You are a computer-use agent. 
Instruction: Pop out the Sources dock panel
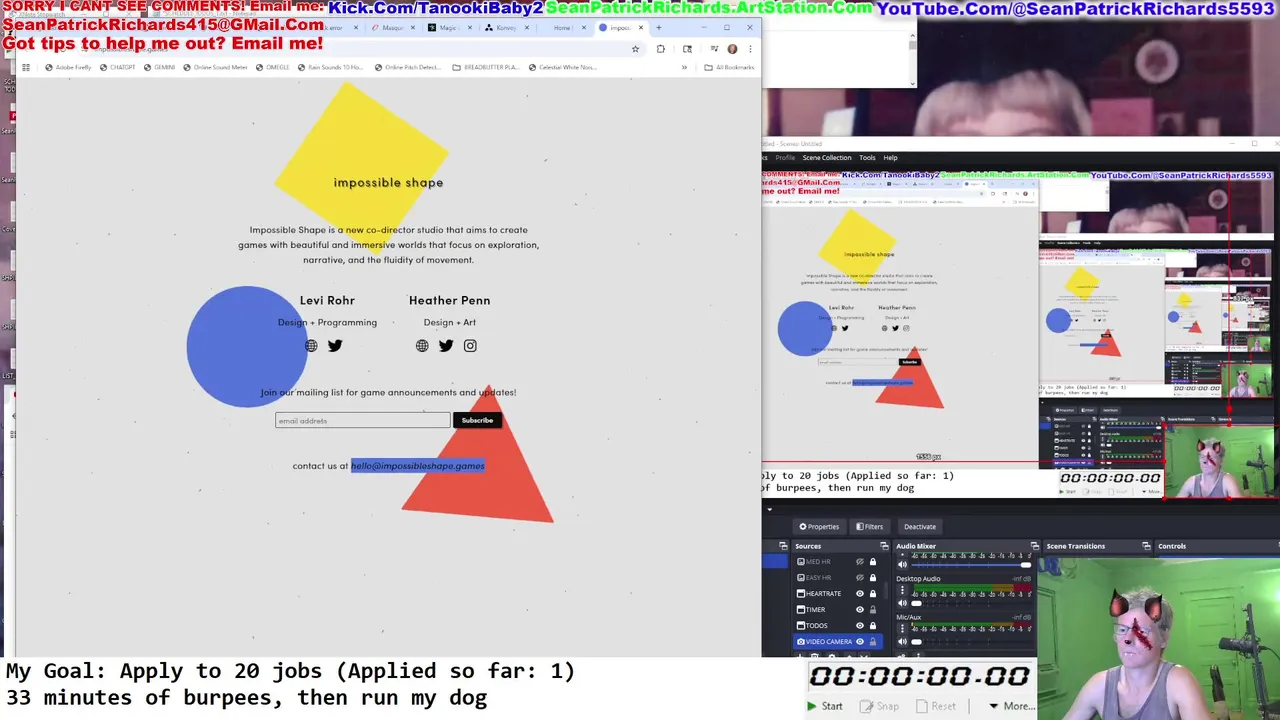tap(884, 546)
